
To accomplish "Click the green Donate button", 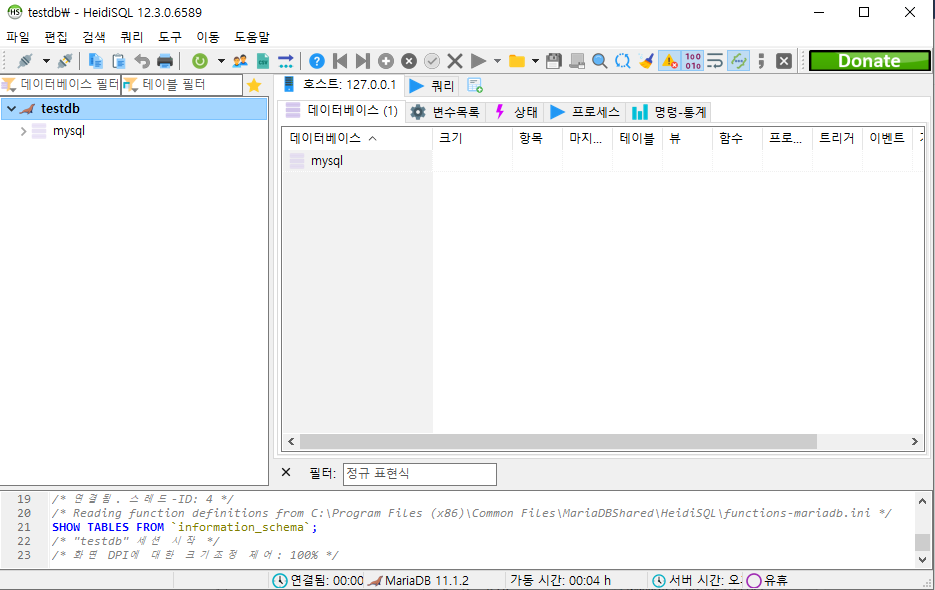I will pos(869,61).
